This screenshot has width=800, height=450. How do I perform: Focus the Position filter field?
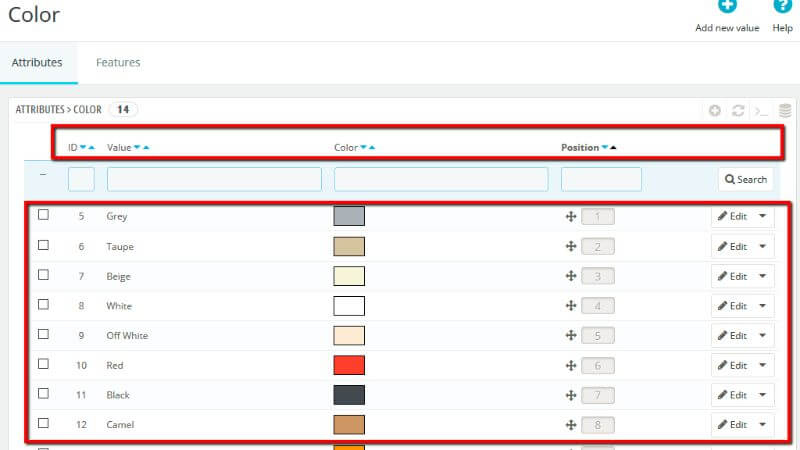[601, 179]
